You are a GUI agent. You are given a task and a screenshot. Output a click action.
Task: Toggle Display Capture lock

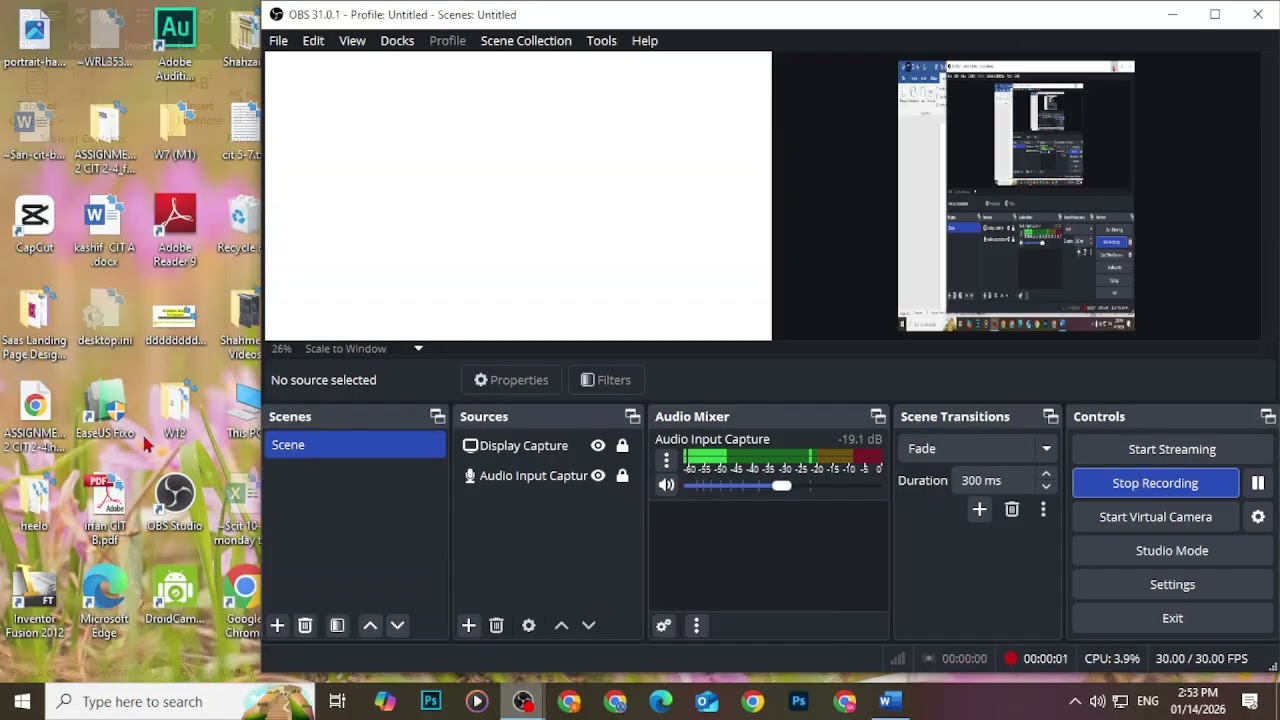[x=622, y=446]
